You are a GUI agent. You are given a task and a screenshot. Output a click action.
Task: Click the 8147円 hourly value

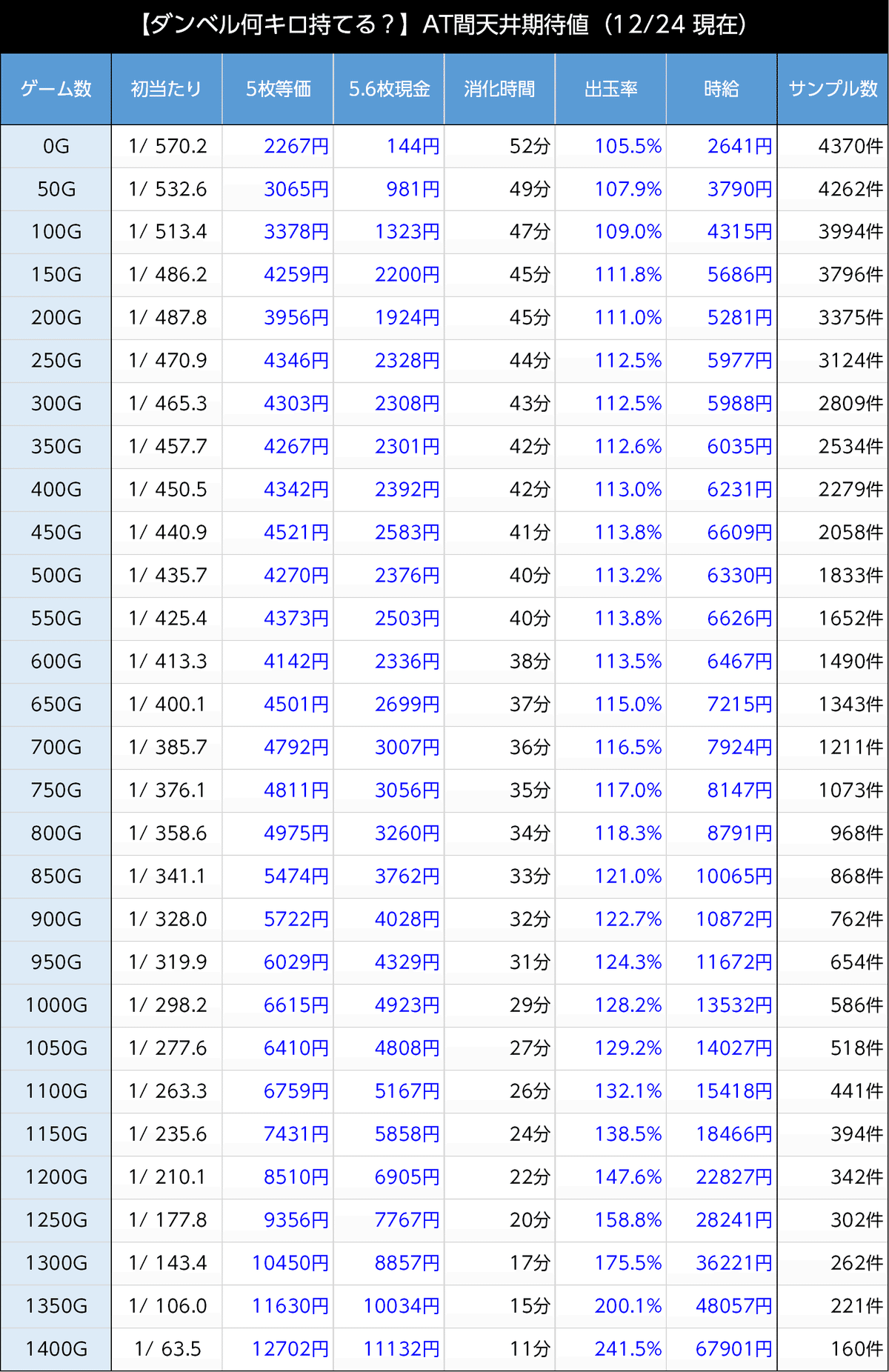tap(739, 791)
